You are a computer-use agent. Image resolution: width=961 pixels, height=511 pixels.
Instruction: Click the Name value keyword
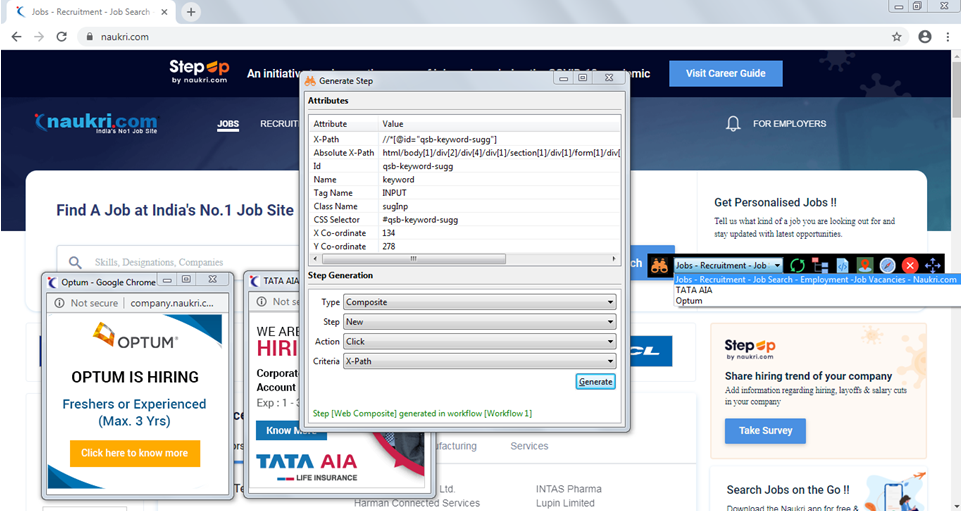pos(499,180)
